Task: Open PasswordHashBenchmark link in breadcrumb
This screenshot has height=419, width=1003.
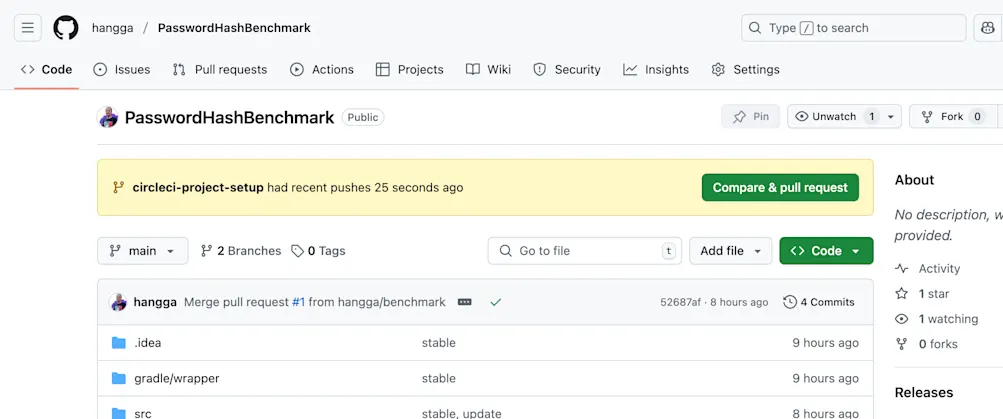Action: tap(234, 28)
